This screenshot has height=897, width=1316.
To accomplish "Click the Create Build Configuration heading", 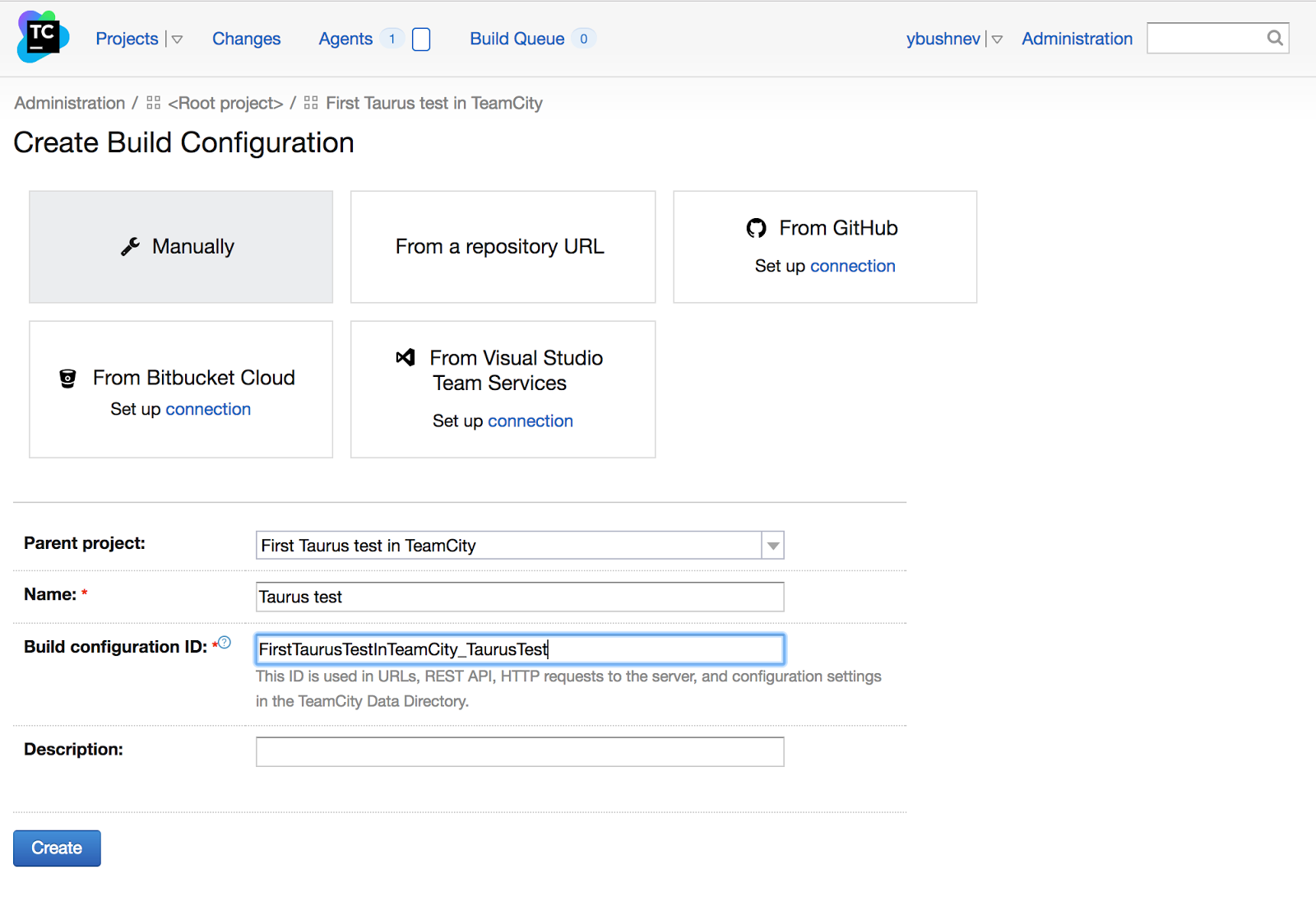I will (x=183, y=142).
